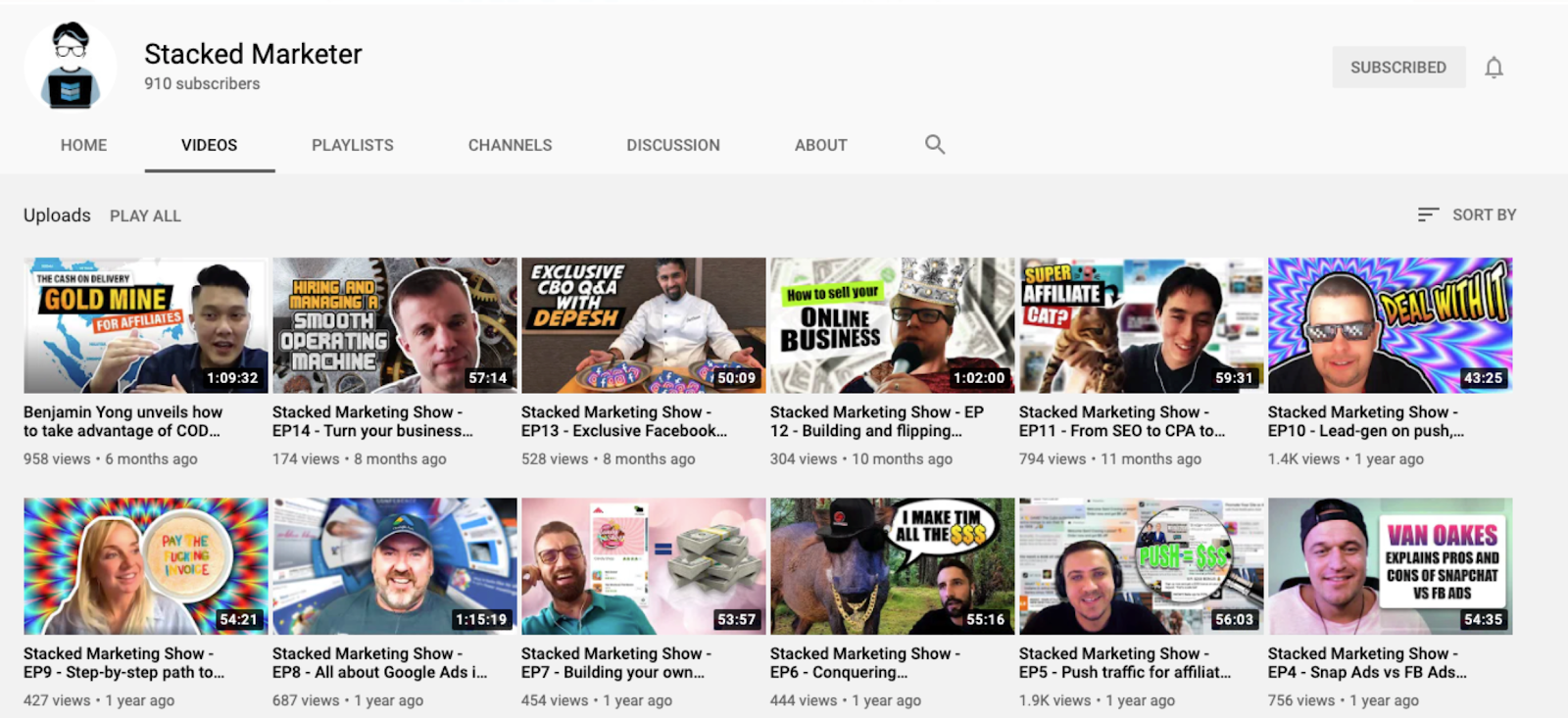This screenshot has width=1568, height=718.
Task: Open the Deal With It thumbnail
Action: pos(1390,325)
